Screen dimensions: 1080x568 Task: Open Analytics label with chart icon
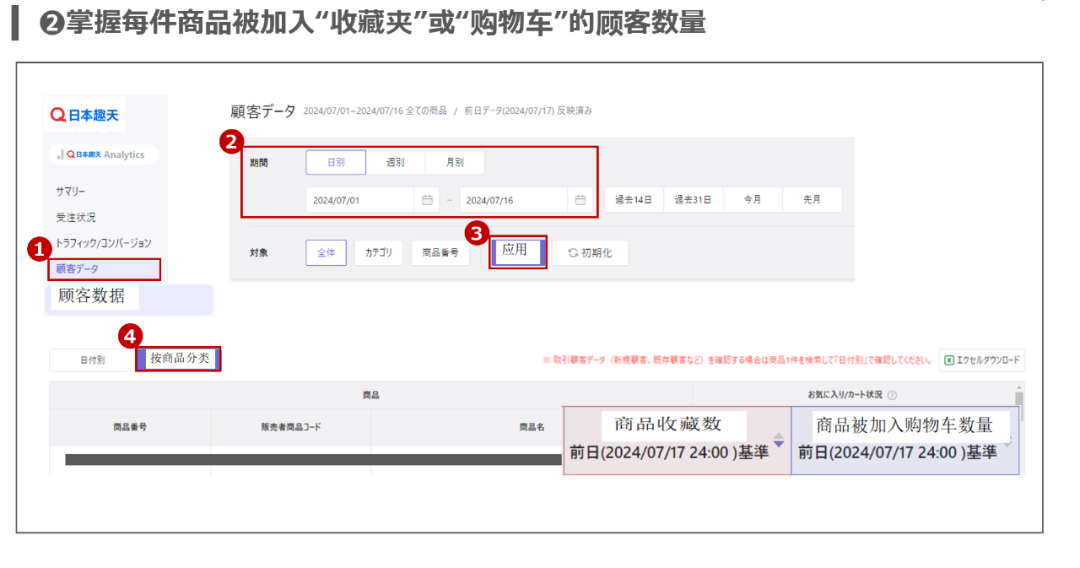click(103, 155)
